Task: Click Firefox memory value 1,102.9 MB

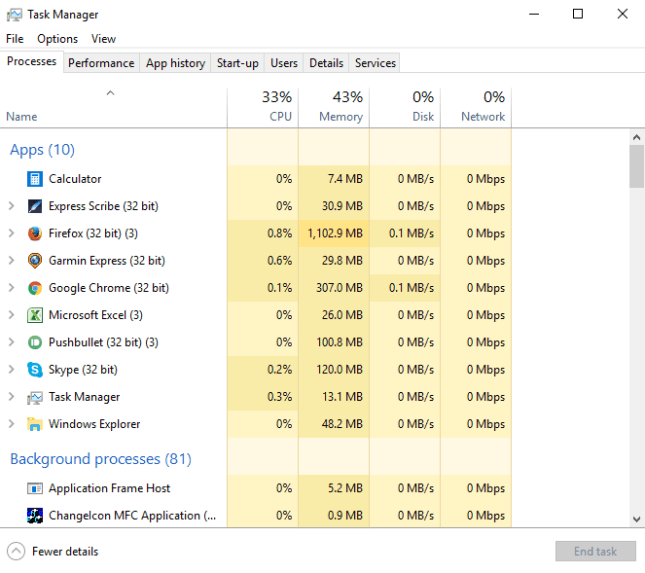Action: coord(335,233)
